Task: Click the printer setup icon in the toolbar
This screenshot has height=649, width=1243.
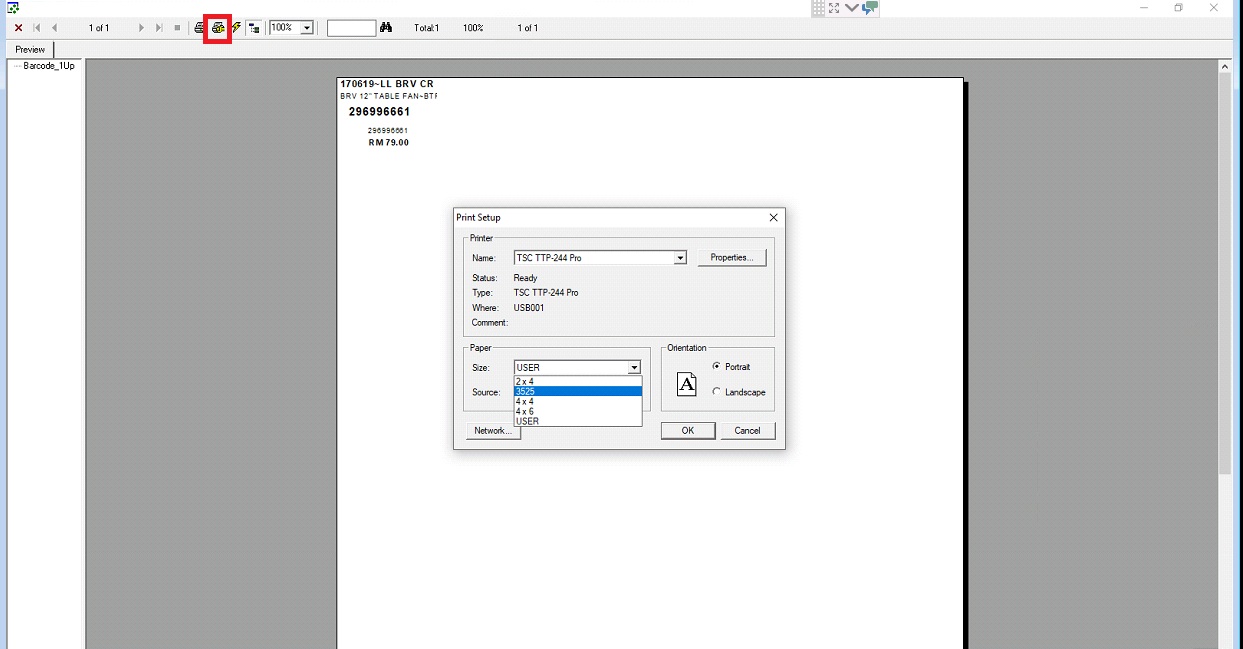Action: click(217, 28)
